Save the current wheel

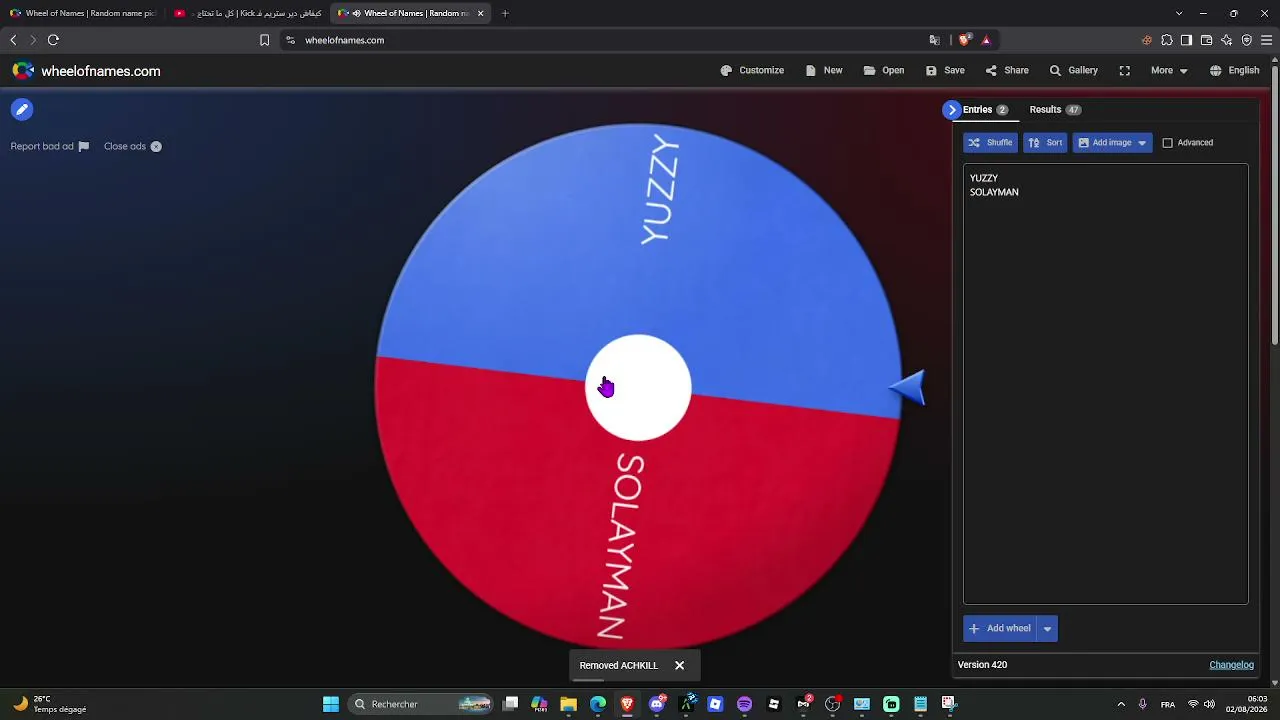tap(945, 71)
